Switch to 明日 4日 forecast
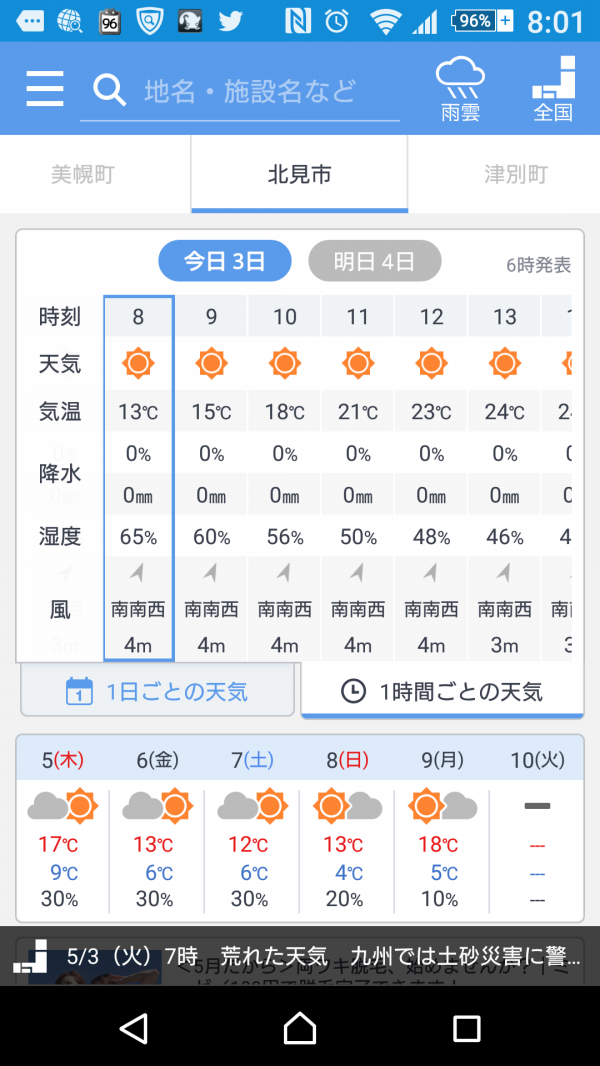600x1066 pixels. (374, 261)
